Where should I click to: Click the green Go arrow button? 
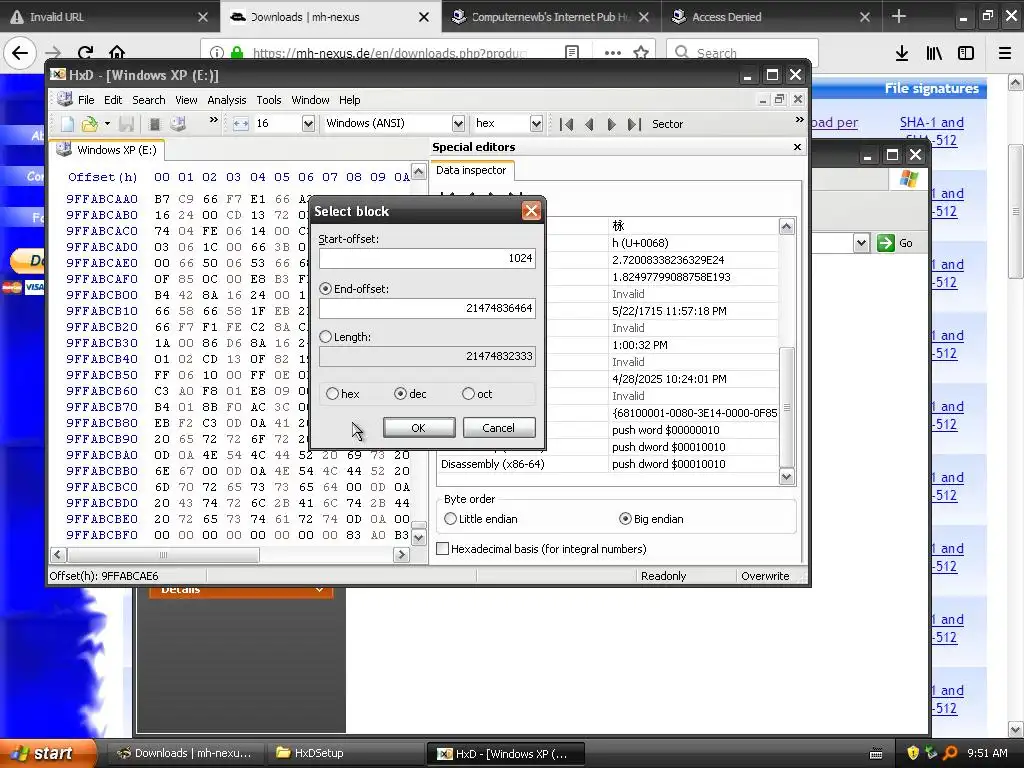pos(886,243)
